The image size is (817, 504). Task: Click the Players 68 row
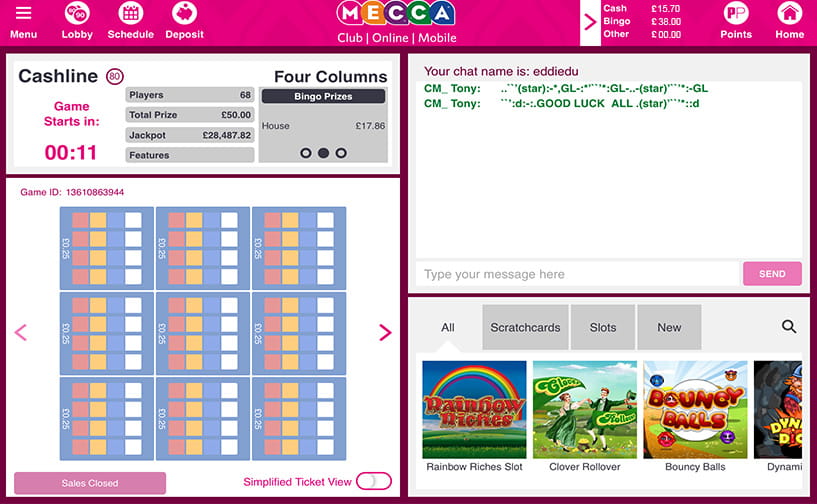pos(190,95)
